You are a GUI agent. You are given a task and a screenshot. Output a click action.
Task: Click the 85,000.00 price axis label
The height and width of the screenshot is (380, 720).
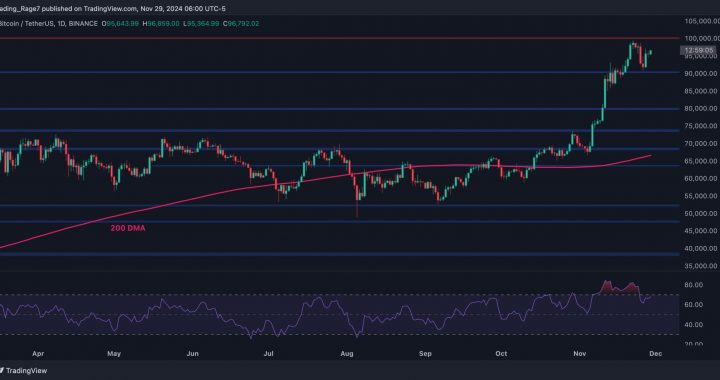point(700,91)
